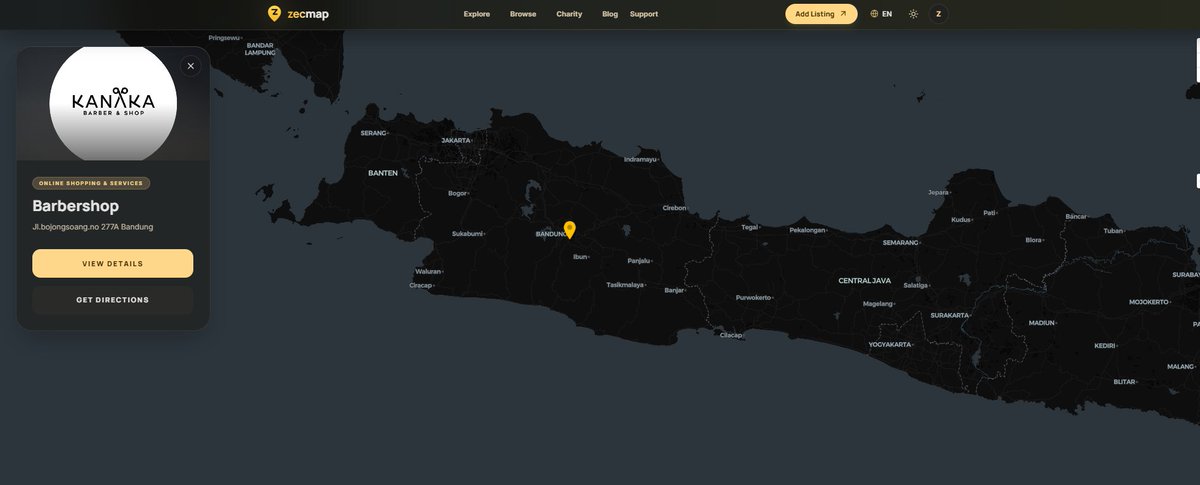This screenshot has width=1200, height=485.
Task: Click the MADIUN label on the map
Action: [x=1041, y=323]
